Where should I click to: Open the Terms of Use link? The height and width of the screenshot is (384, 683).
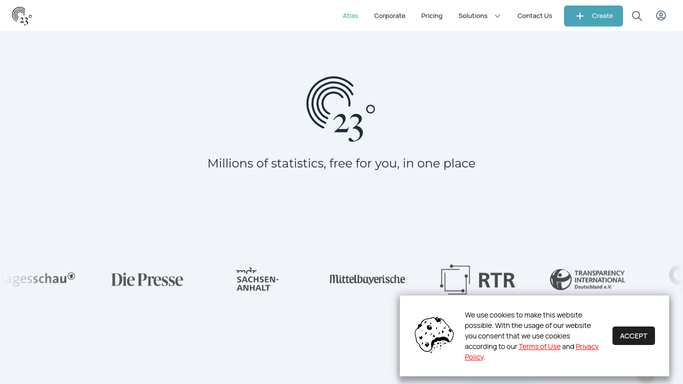[x=539, y=347]
